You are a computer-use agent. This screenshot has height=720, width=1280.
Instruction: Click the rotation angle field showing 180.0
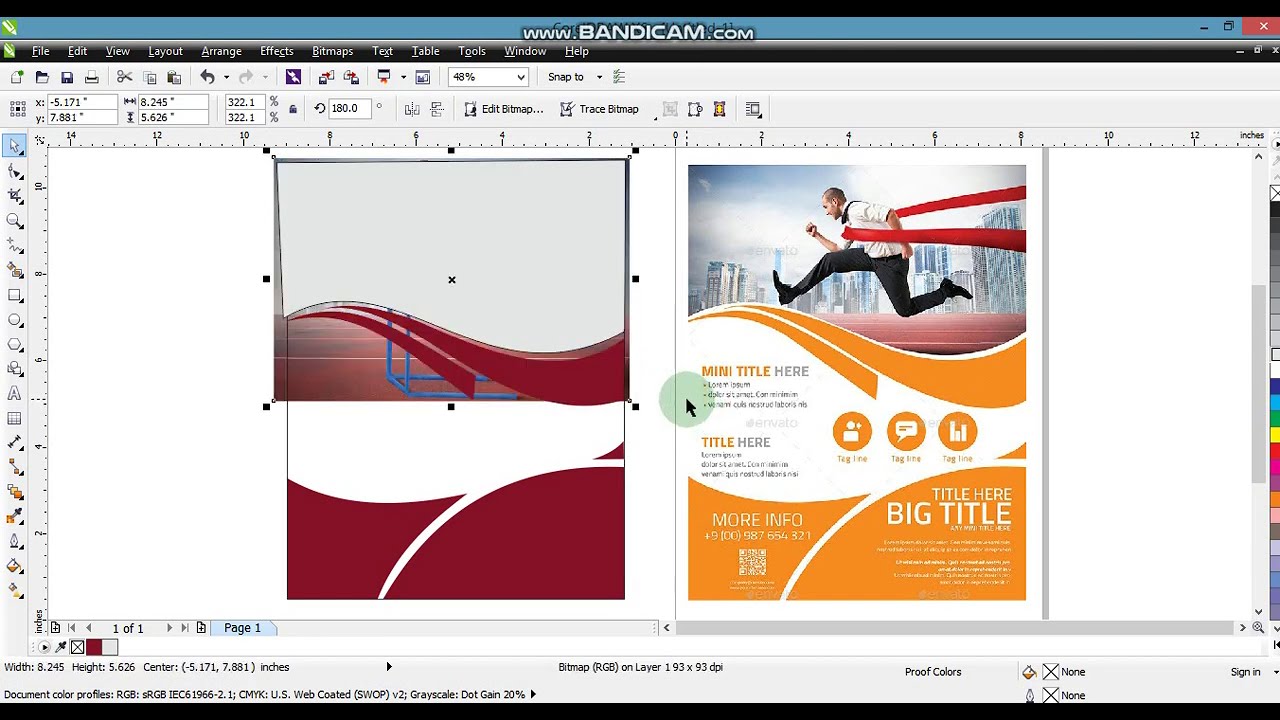coord(348,108)
